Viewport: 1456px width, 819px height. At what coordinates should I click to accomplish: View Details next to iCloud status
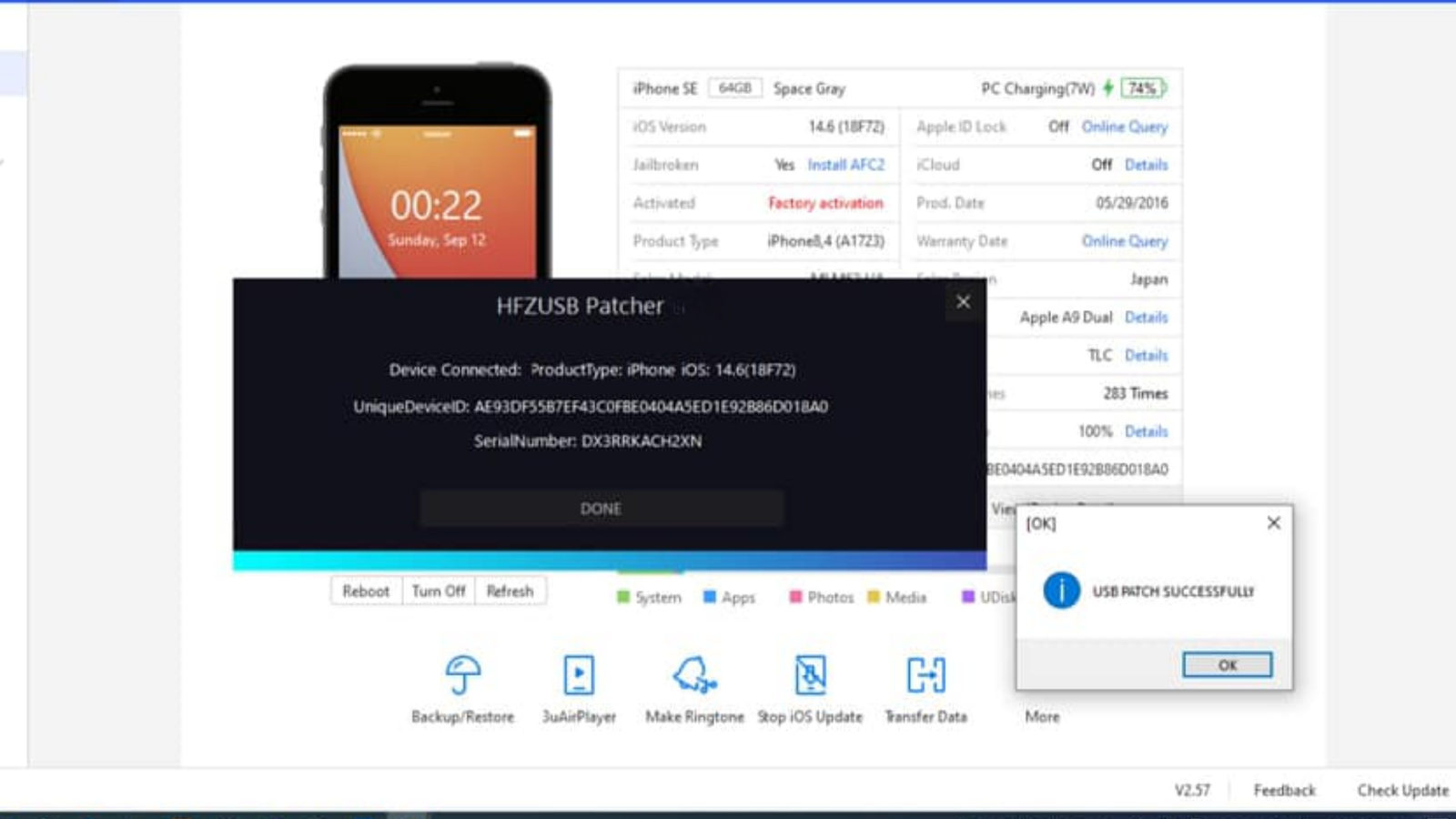pyautogui.click(x=1146, y=165)
